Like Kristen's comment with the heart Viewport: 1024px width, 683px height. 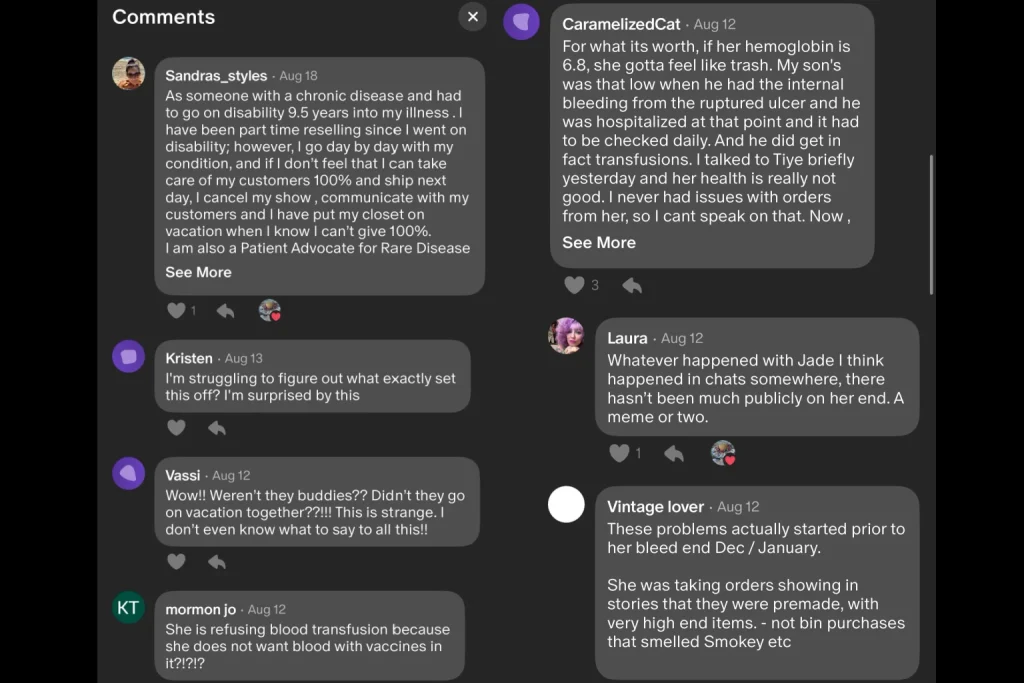click(176, 428)
